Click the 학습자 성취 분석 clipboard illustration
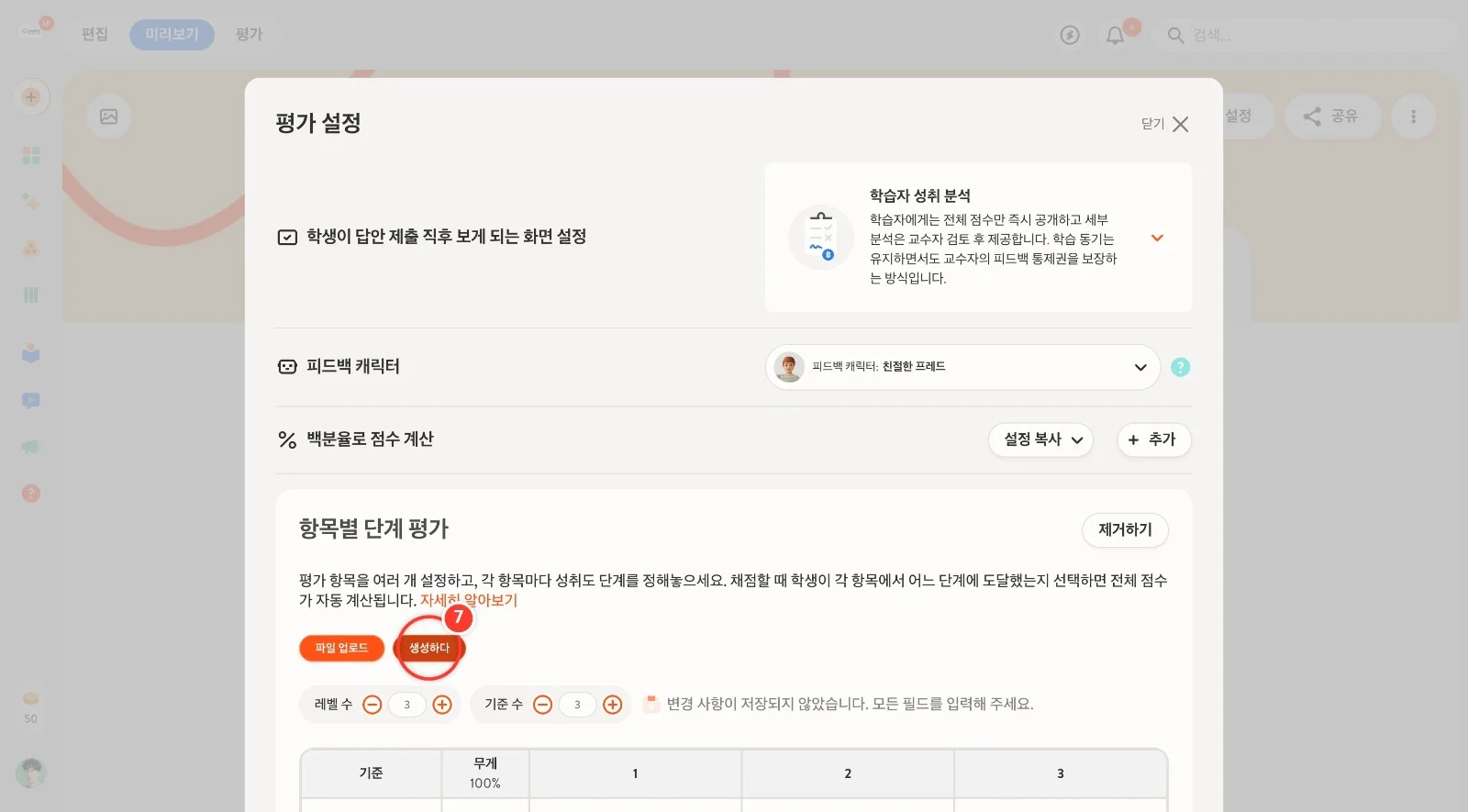Viewport: 1468px width, 812px height. [x=821, y=237]
